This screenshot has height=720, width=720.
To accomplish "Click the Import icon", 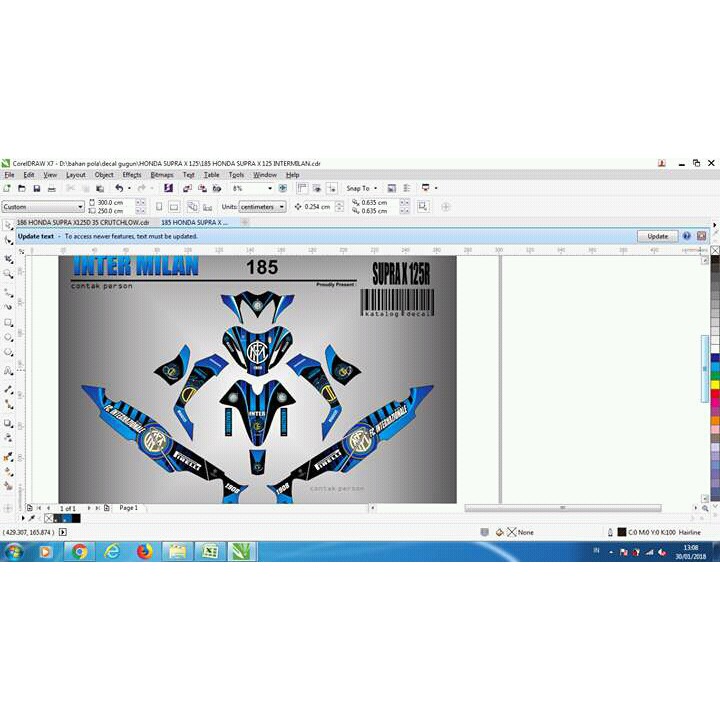I will [187, 188].
